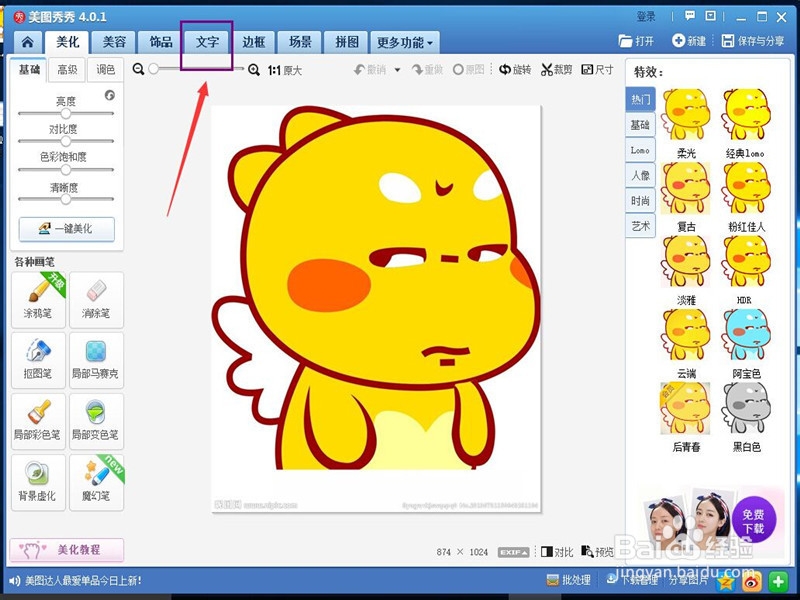The width and height of the screenshot is (800, 600).
Task: Reset adjustments with the circular arrow icon
Action: (110, 95)
